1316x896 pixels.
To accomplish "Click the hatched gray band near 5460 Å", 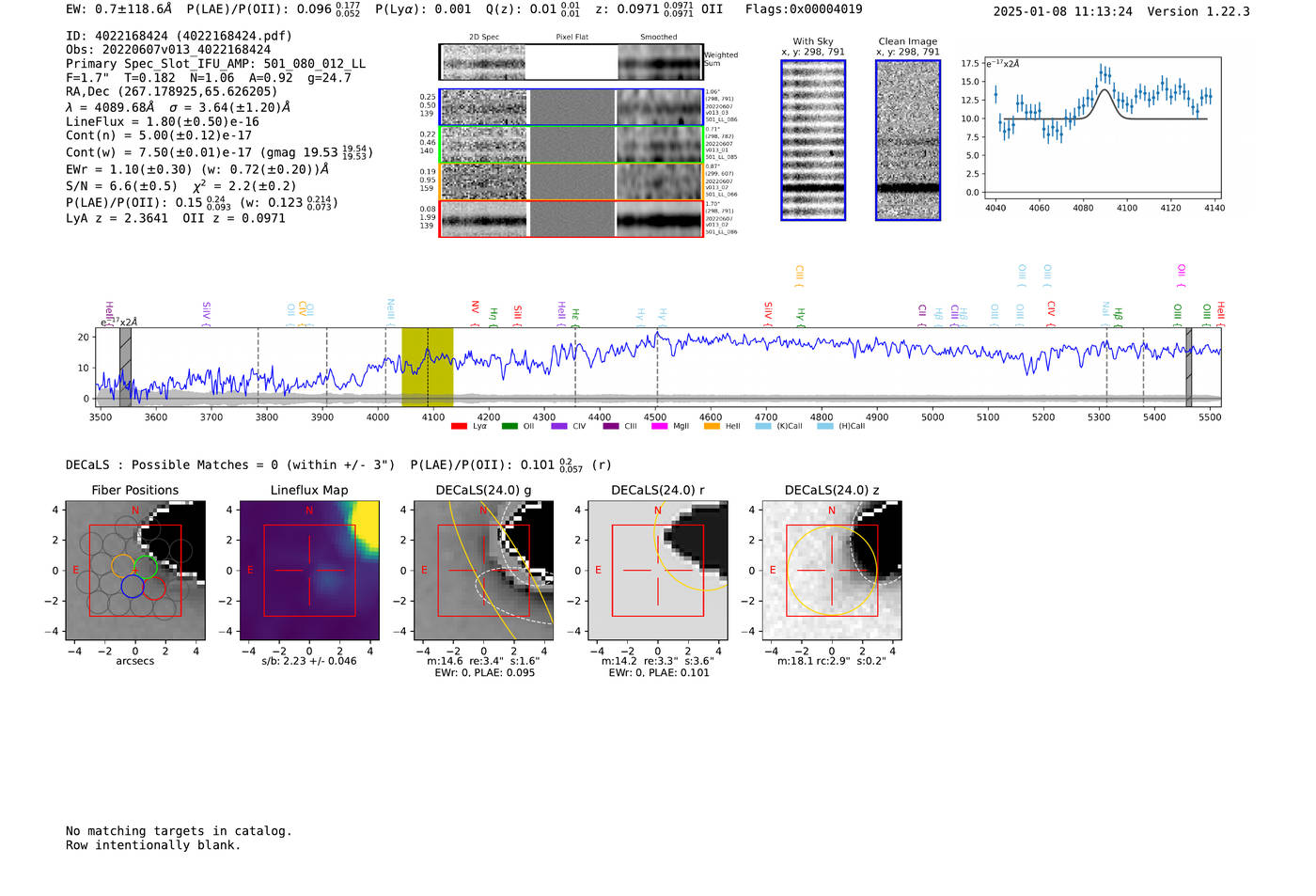I will (x=1188, y=367).
